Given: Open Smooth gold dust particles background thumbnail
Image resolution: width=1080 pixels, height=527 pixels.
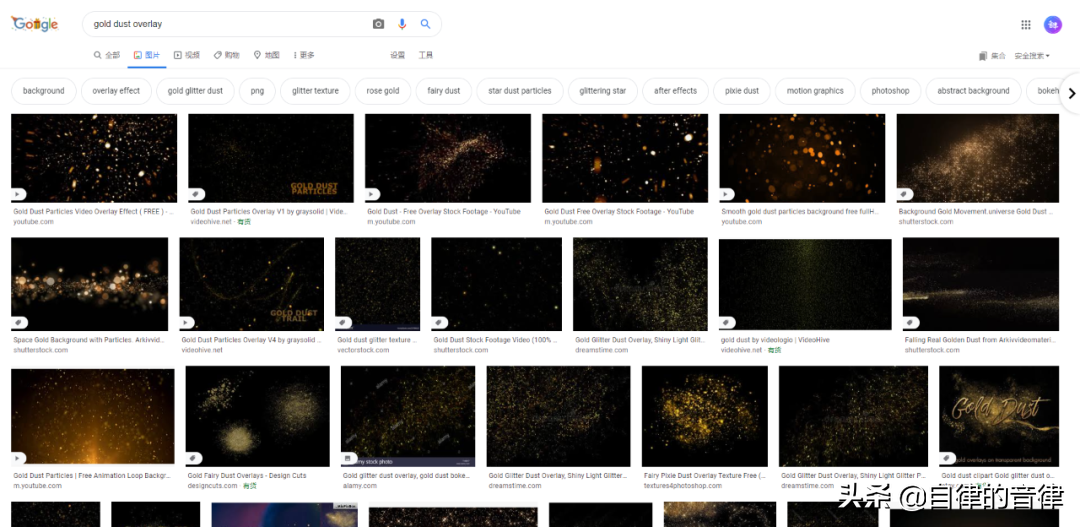Looking at the screenshot, I should (802, 158).
